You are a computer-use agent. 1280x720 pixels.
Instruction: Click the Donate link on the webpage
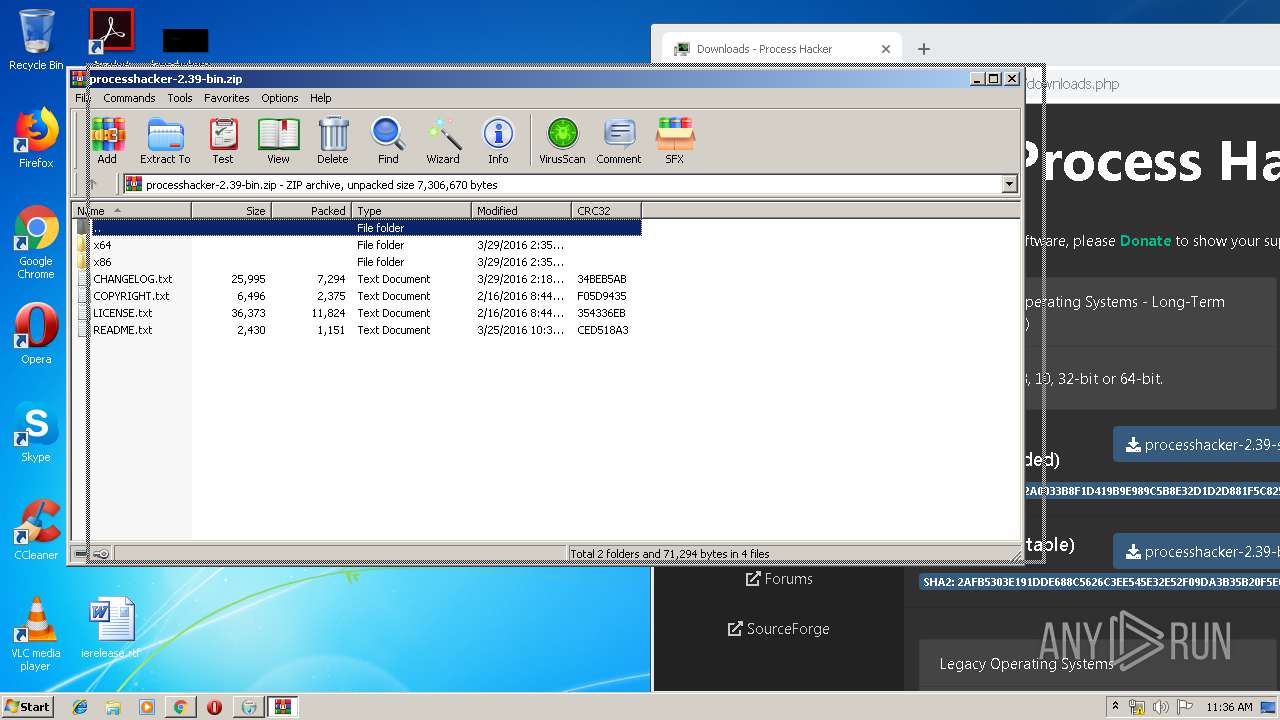click(1145, 241)
